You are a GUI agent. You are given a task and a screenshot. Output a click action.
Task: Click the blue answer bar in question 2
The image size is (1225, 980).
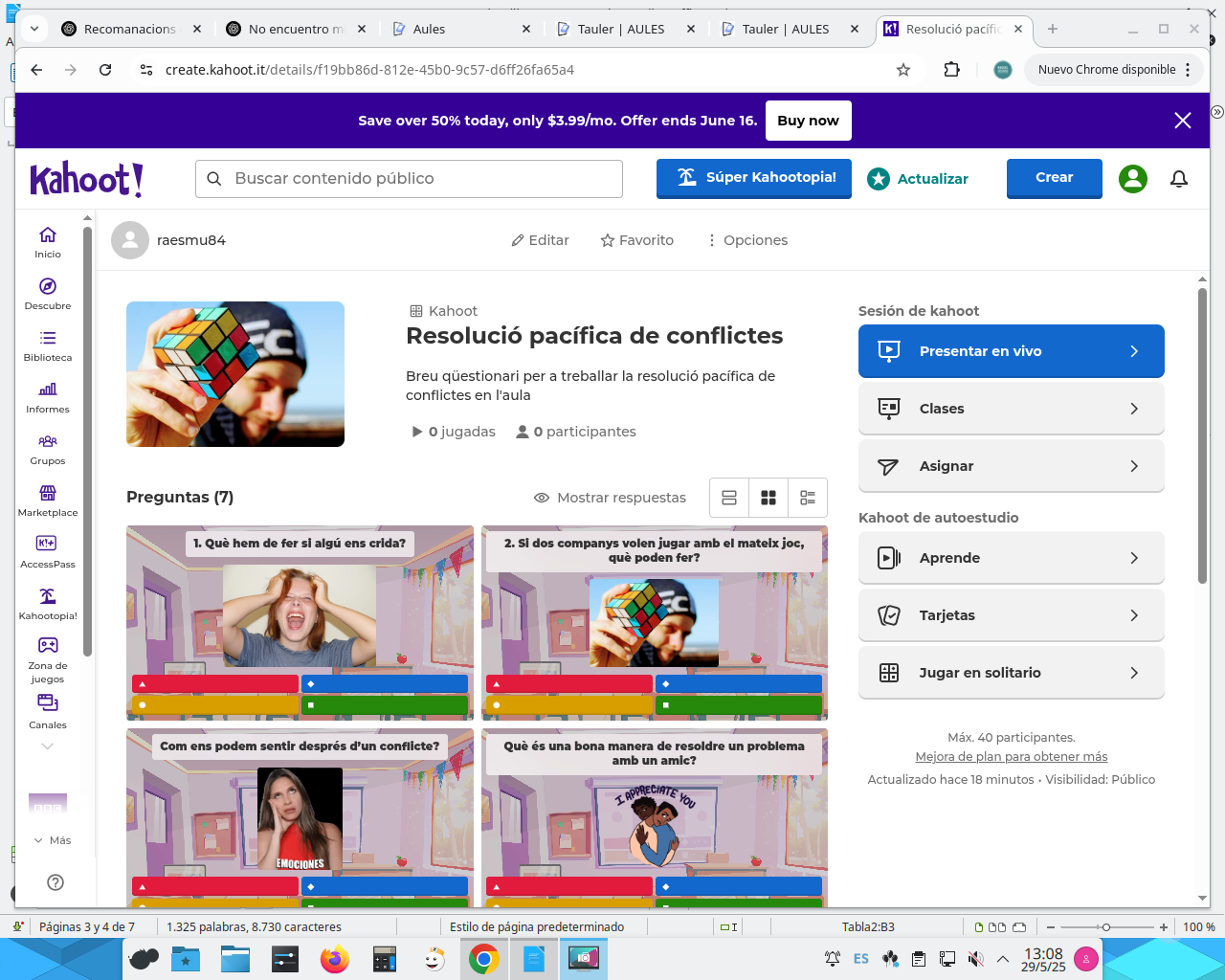(x=739, y=683)
